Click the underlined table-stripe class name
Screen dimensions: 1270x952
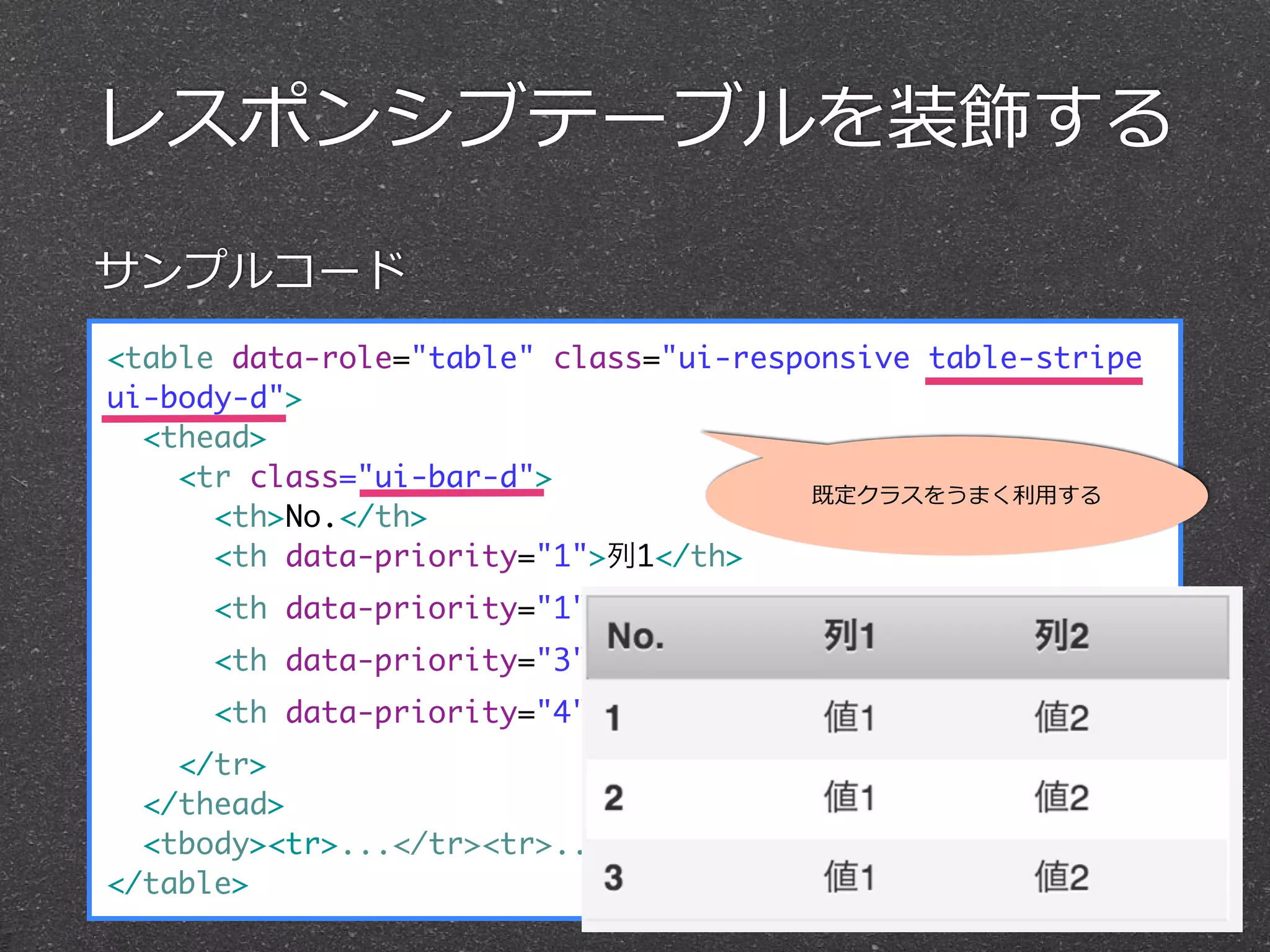tap(1034, 359)
